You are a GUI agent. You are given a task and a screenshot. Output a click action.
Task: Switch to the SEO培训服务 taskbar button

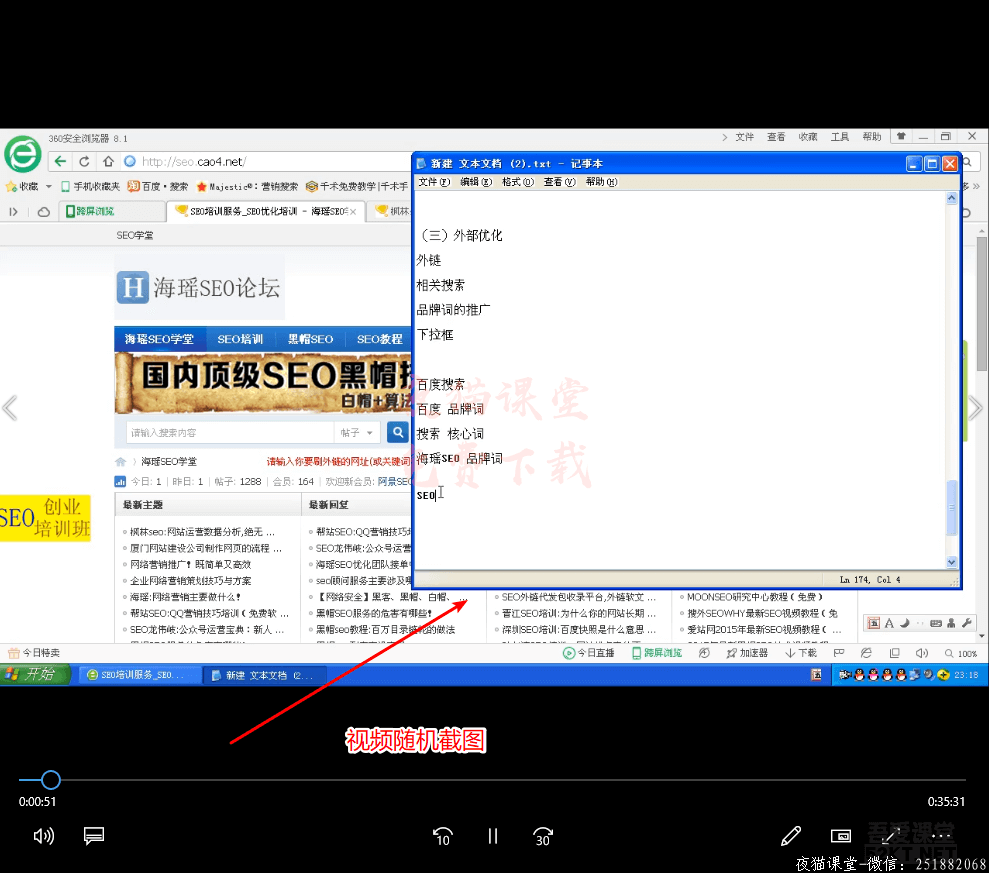click(x=139, y=675)
